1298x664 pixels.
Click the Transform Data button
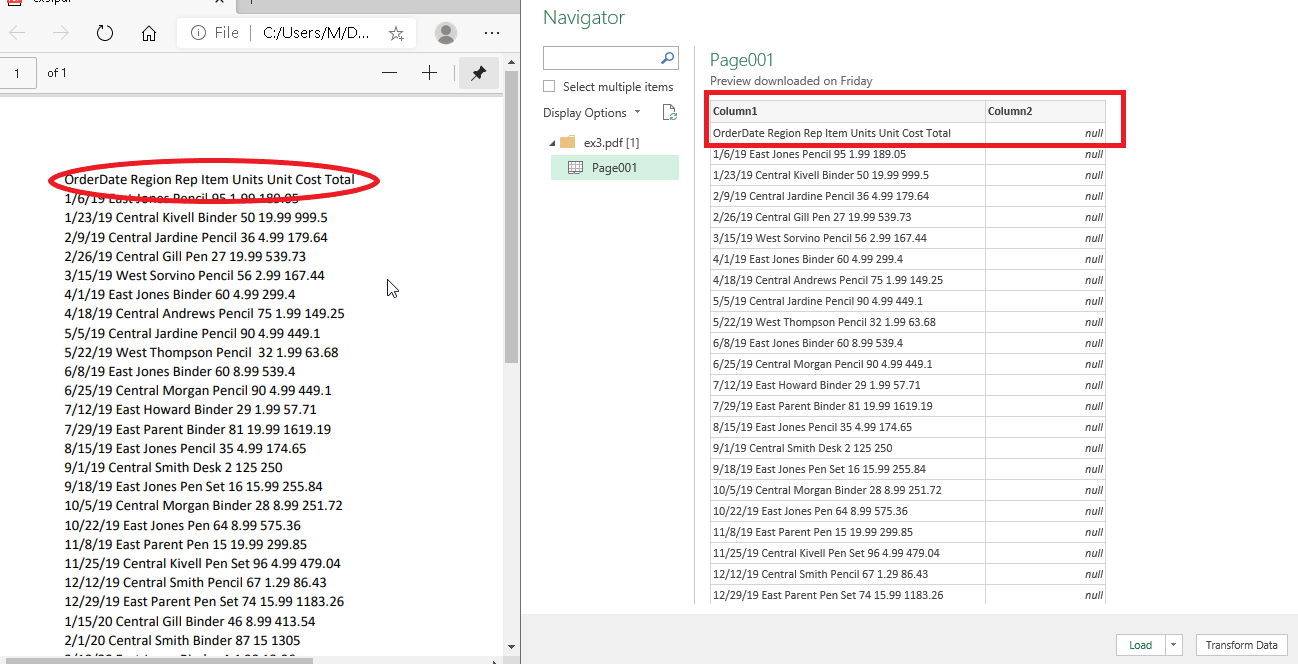click(1242, 645)
